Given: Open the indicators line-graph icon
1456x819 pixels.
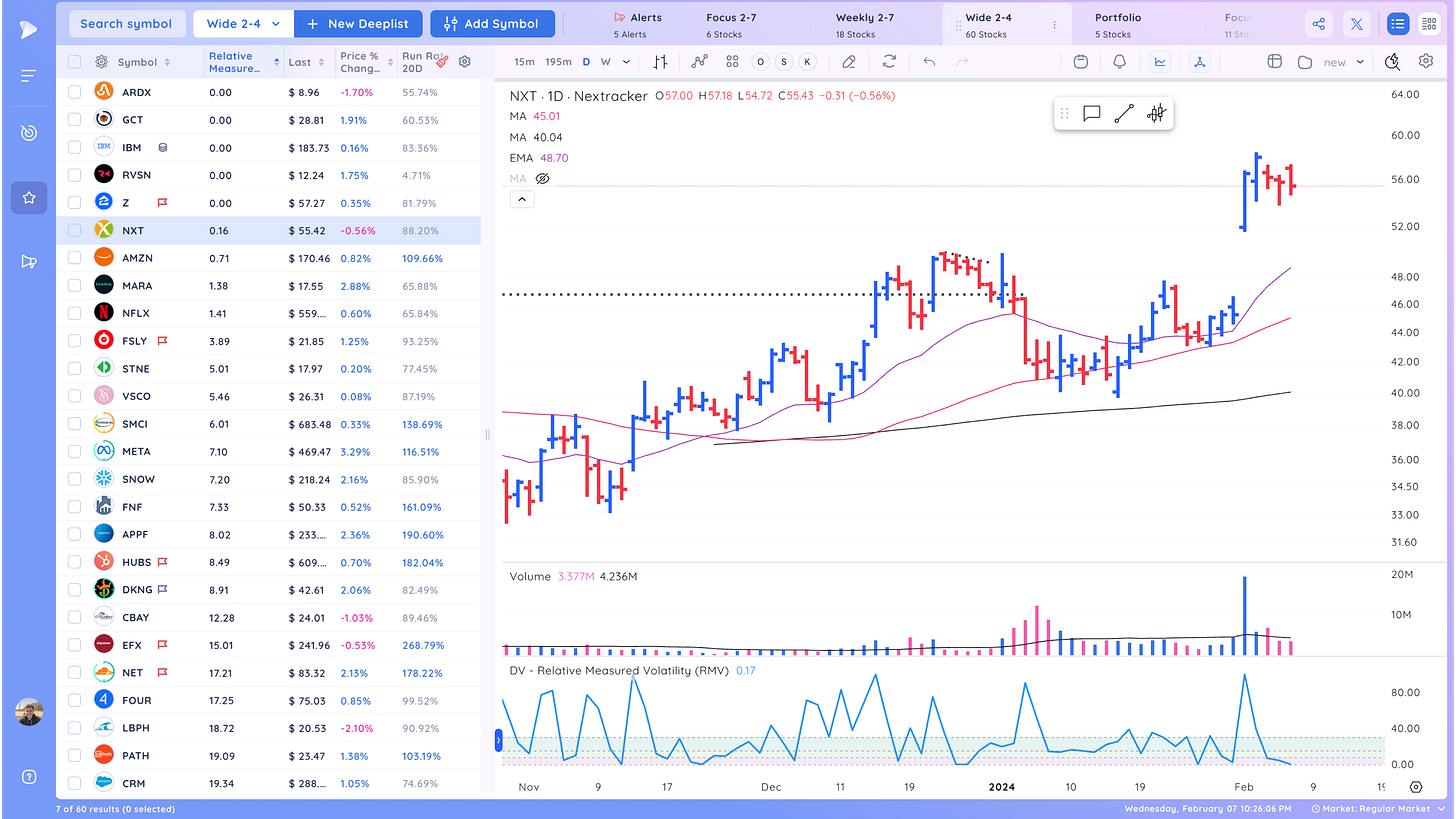Looking at the screenshot, I should (x=699, y=62).
